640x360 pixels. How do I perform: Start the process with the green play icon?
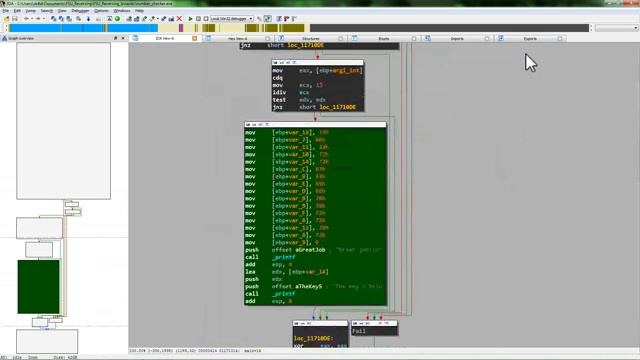pyautogui.click(x=190, y=19)
